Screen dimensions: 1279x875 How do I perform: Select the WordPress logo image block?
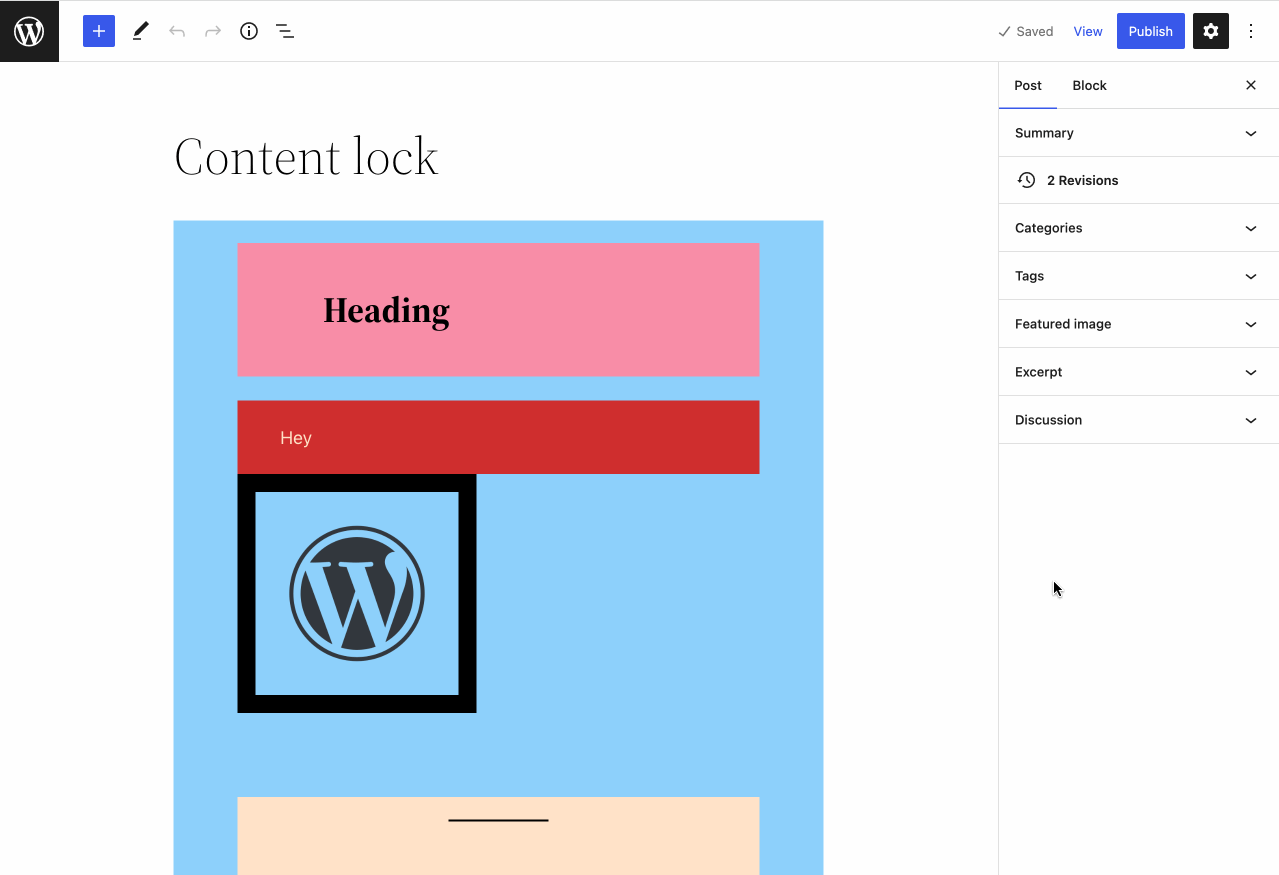point(357,593)
